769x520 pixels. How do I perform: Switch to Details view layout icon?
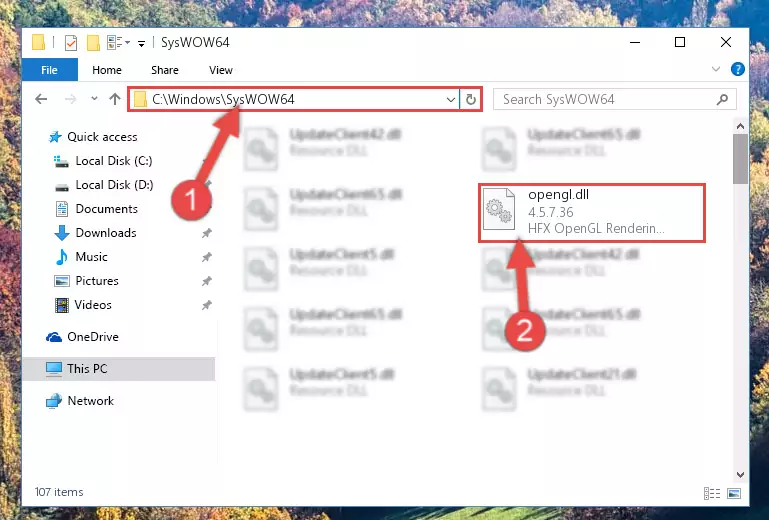(x=712, y=494)
